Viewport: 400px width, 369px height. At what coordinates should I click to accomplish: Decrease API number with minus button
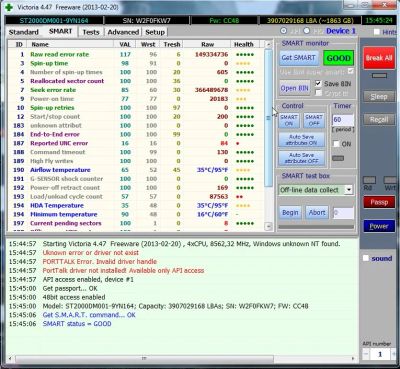[x=366, y=354]
